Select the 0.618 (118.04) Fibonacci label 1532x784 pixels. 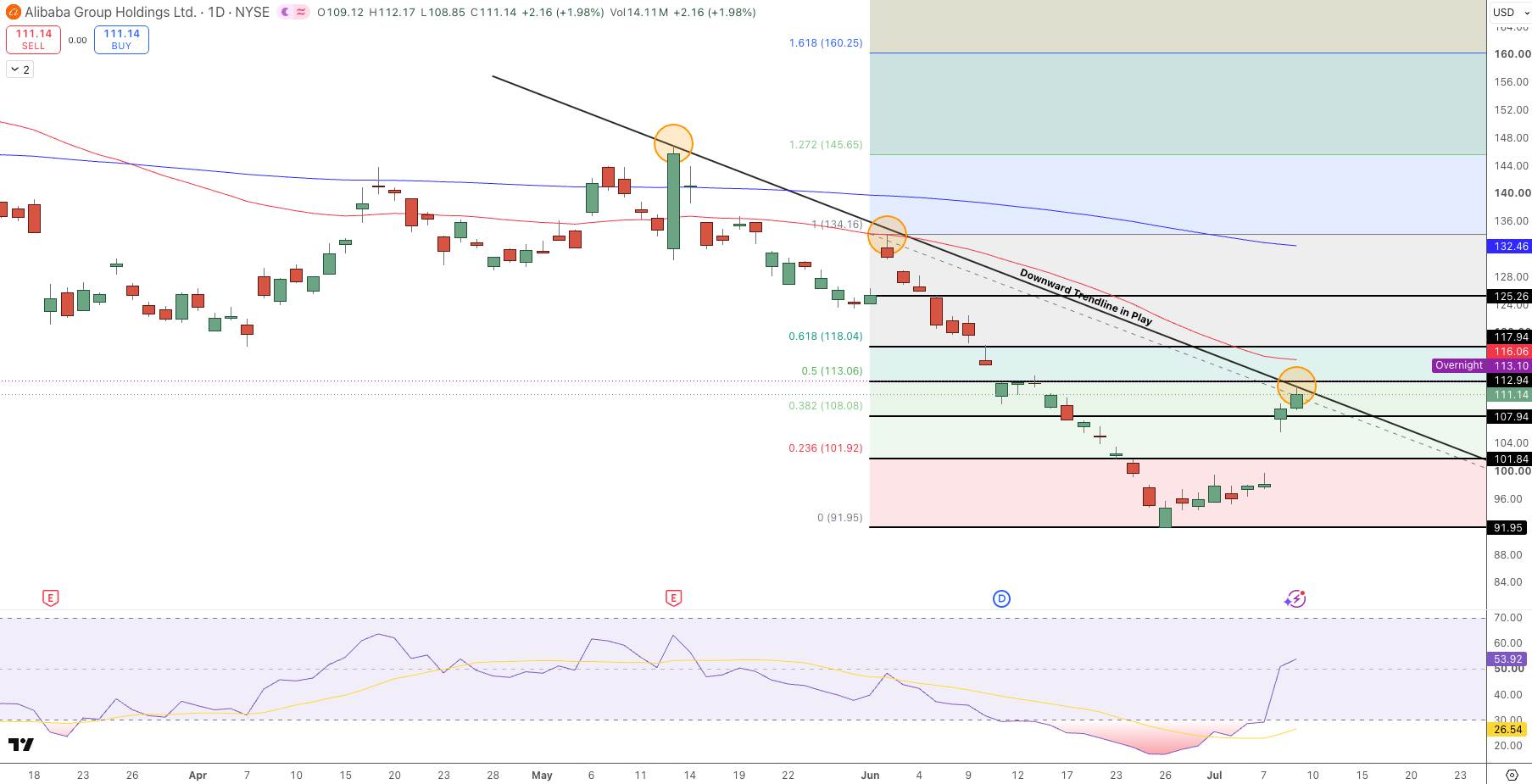tap(825, 336)
